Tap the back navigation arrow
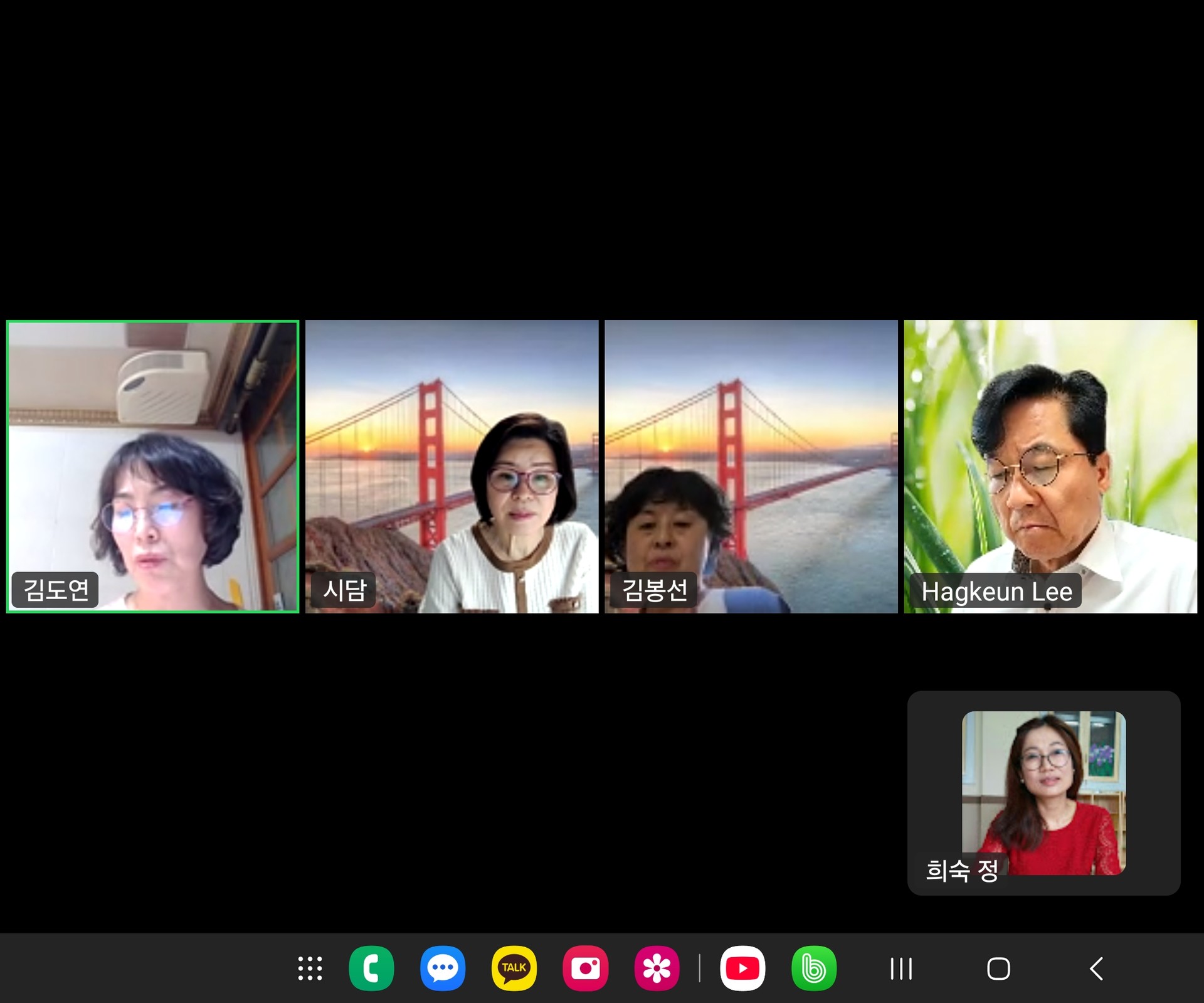 [1096, 969]
